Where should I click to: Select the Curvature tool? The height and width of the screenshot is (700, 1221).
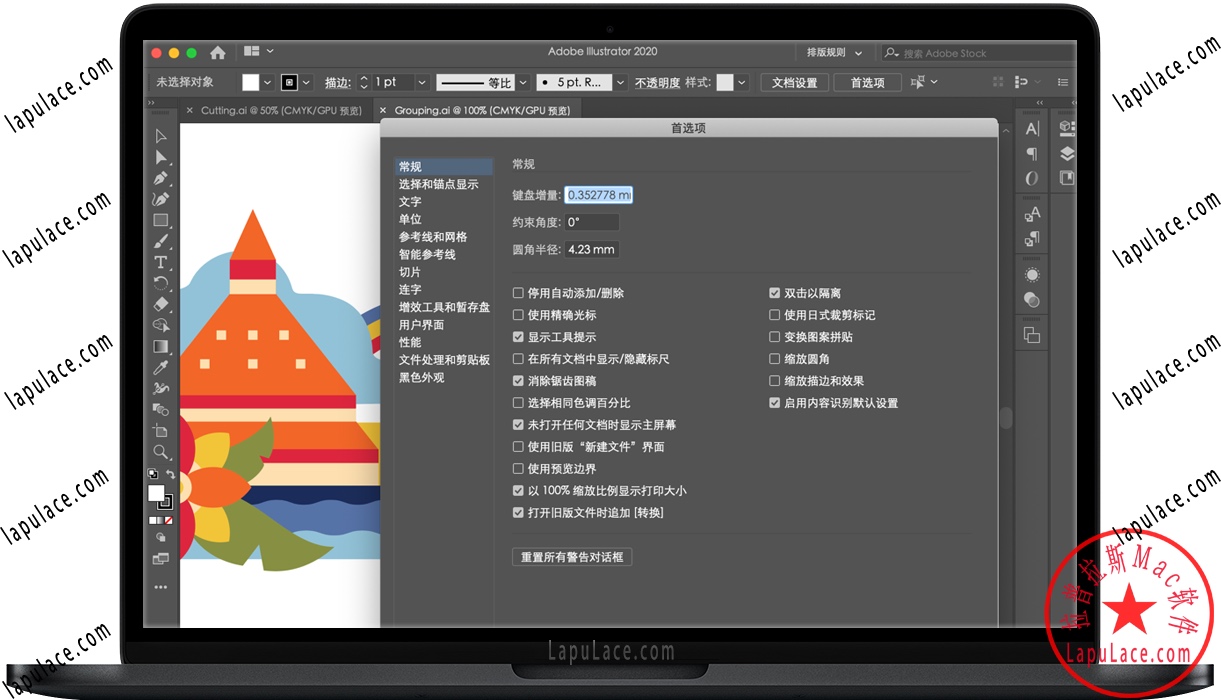(160, 199)
